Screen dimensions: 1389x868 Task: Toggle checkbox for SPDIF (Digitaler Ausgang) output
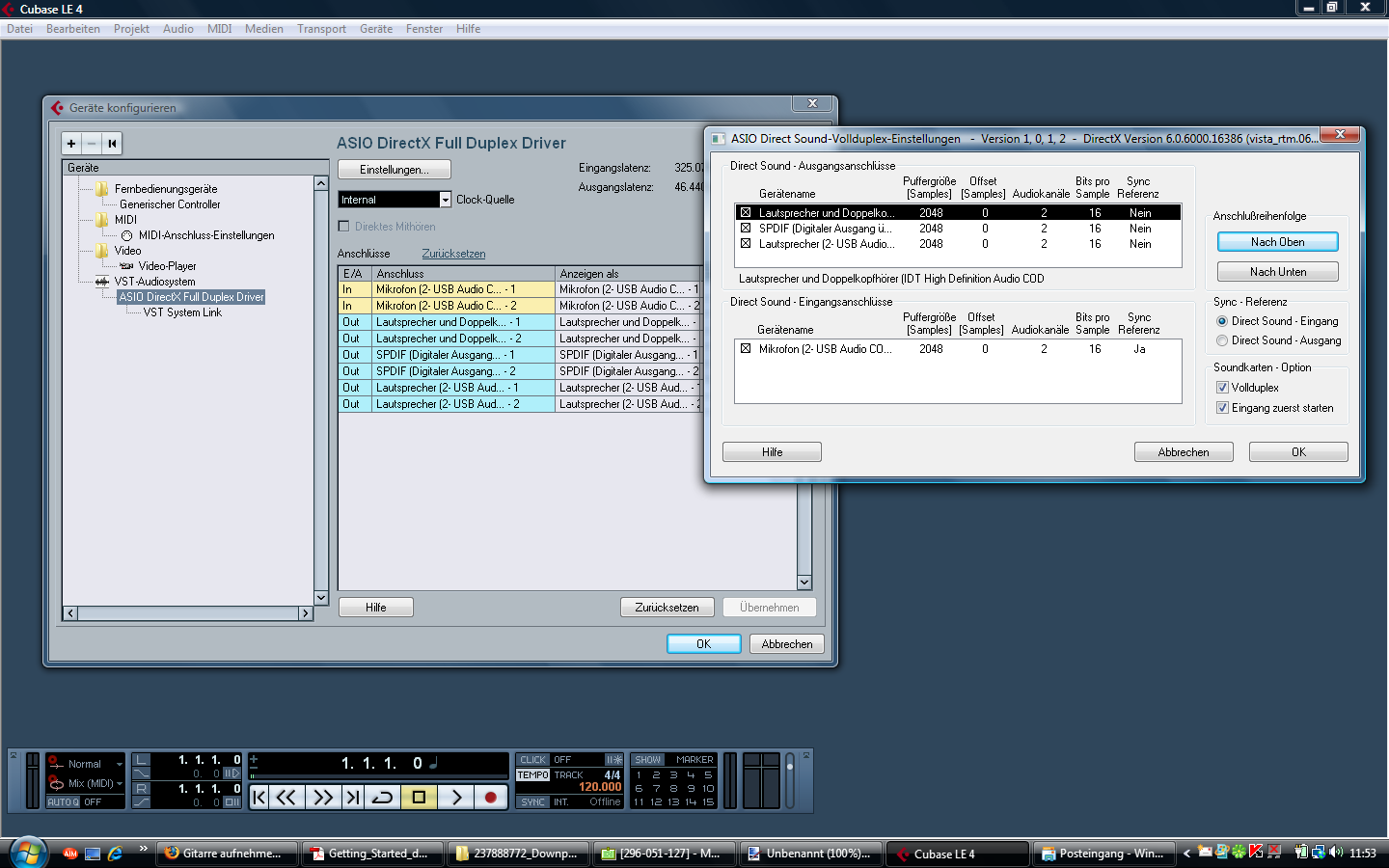point(746,229)
